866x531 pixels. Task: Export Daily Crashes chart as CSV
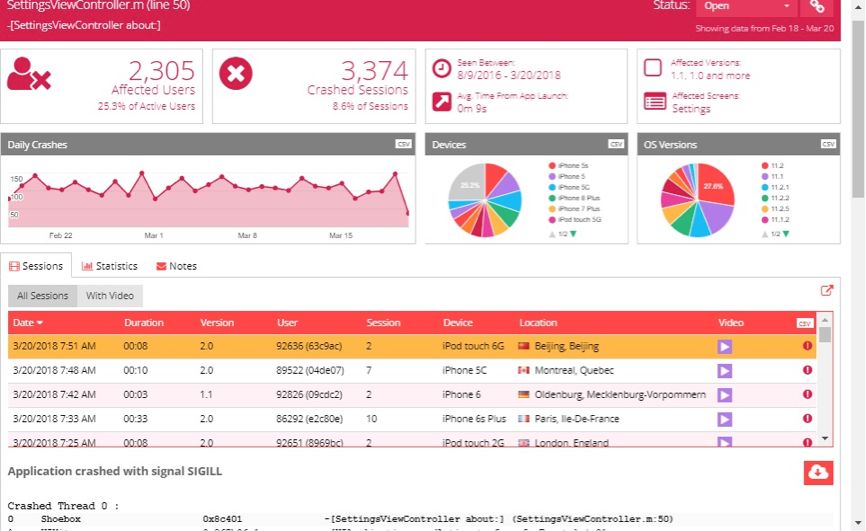(x=403, y=144)
